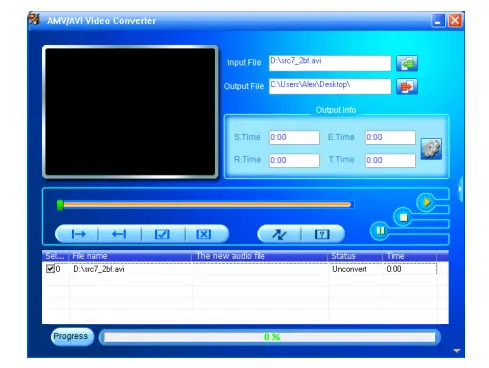Select the 'D:\src7_2bf.avi' file row

pos(240,269)
